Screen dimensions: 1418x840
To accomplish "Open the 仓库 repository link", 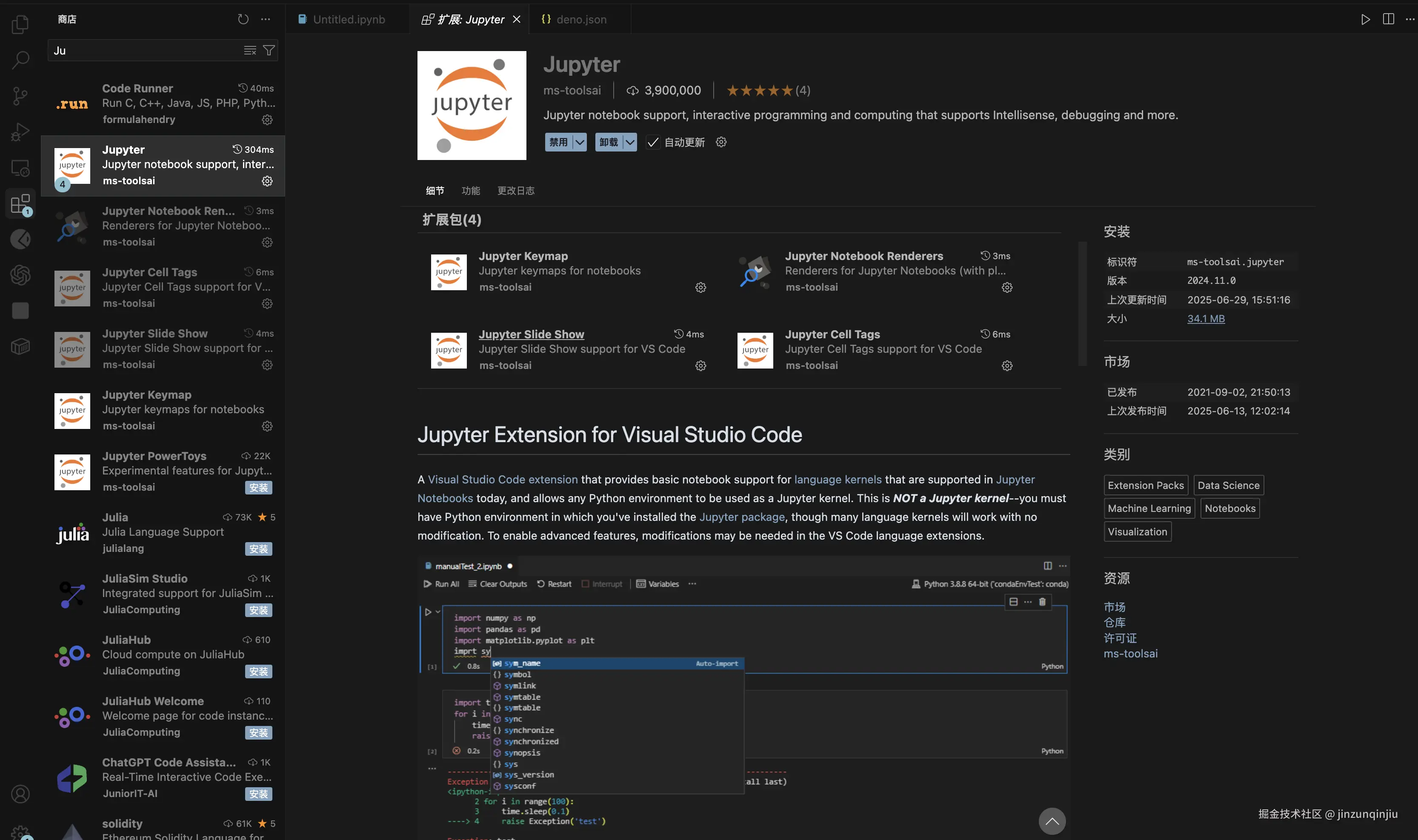I will [x=1114, y=623].
